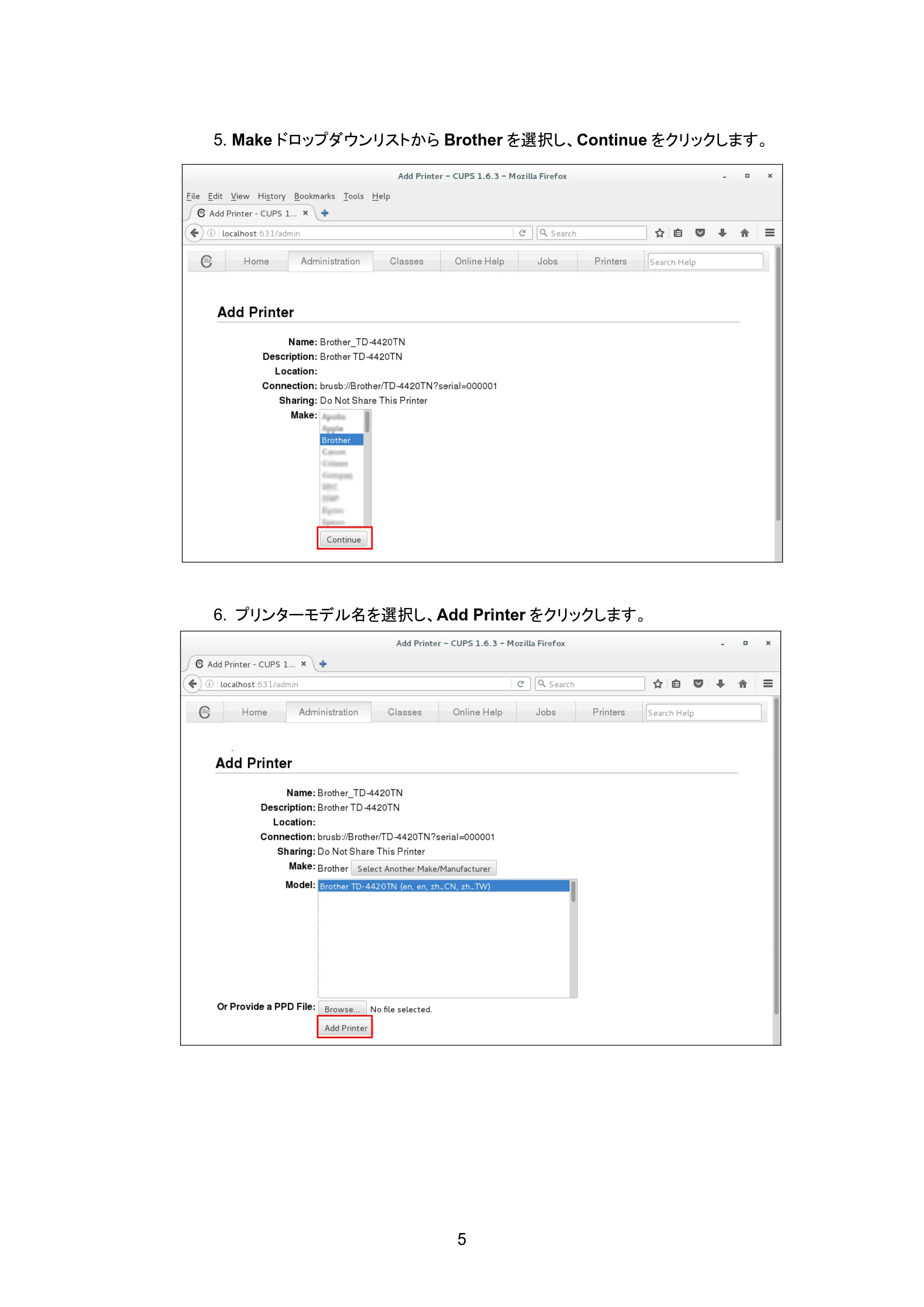Screen dimensions: 924x1307
Task: Open the Tools menu in the step 5 browser
Action: pyautogui.click(x=353, y=196)
